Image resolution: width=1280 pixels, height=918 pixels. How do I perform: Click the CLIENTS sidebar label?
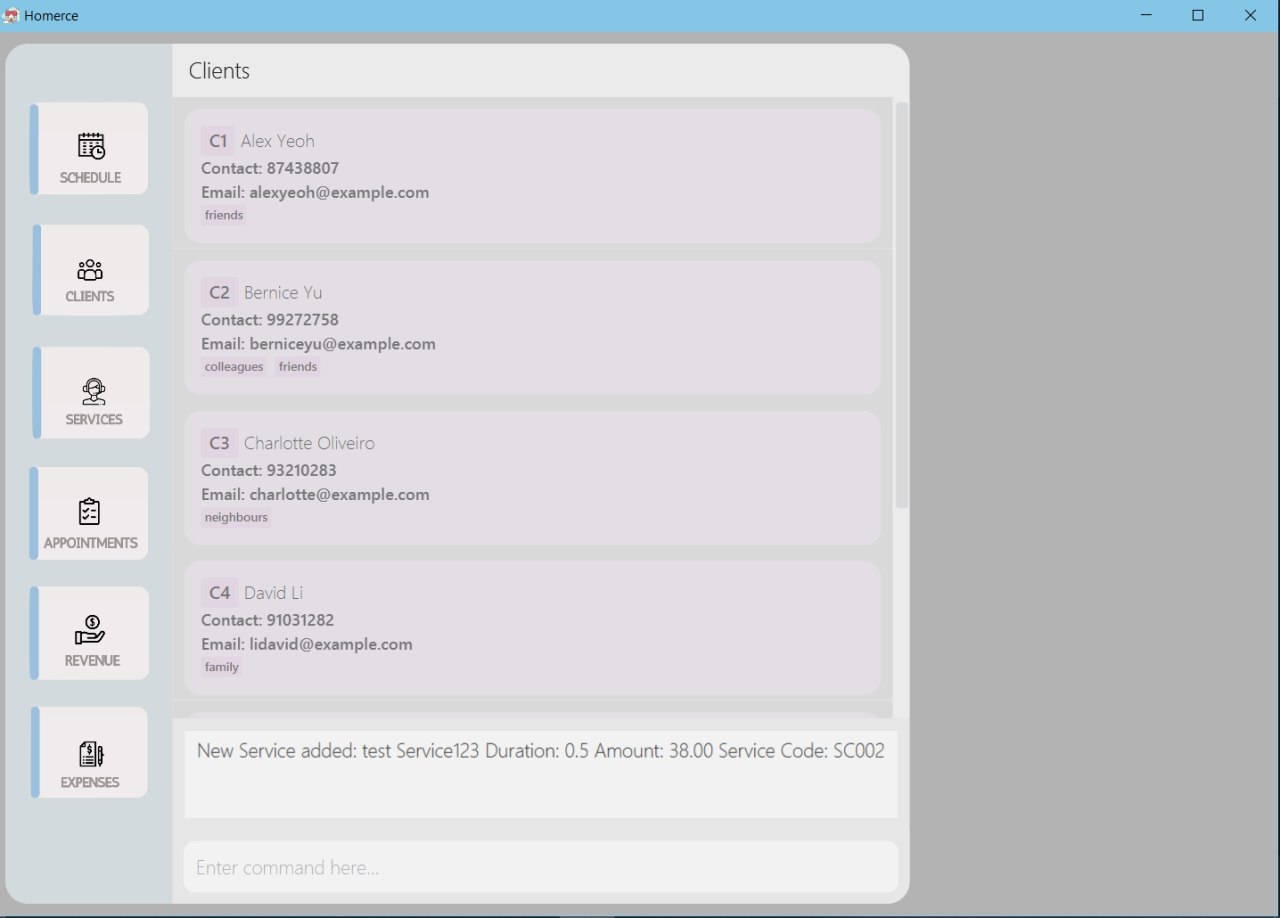[x=90, y=297]
